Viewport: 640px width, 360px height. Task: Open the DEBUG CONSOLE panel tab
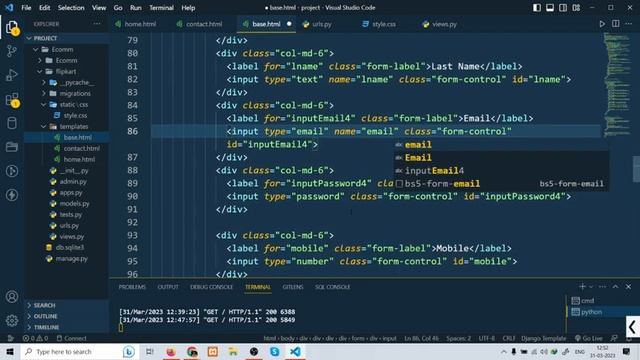[211, 287]
